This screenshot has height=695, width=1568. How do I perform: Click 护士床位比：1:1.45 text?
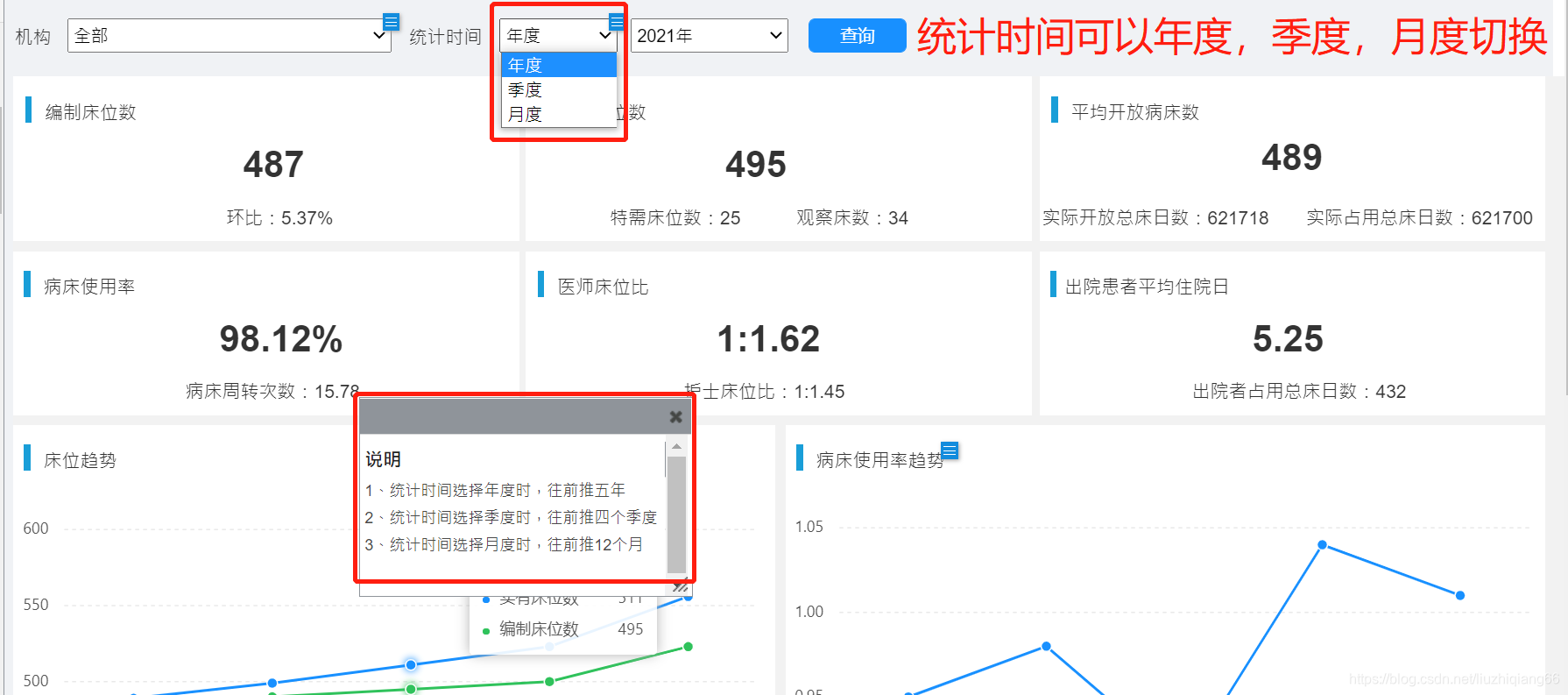765,392
